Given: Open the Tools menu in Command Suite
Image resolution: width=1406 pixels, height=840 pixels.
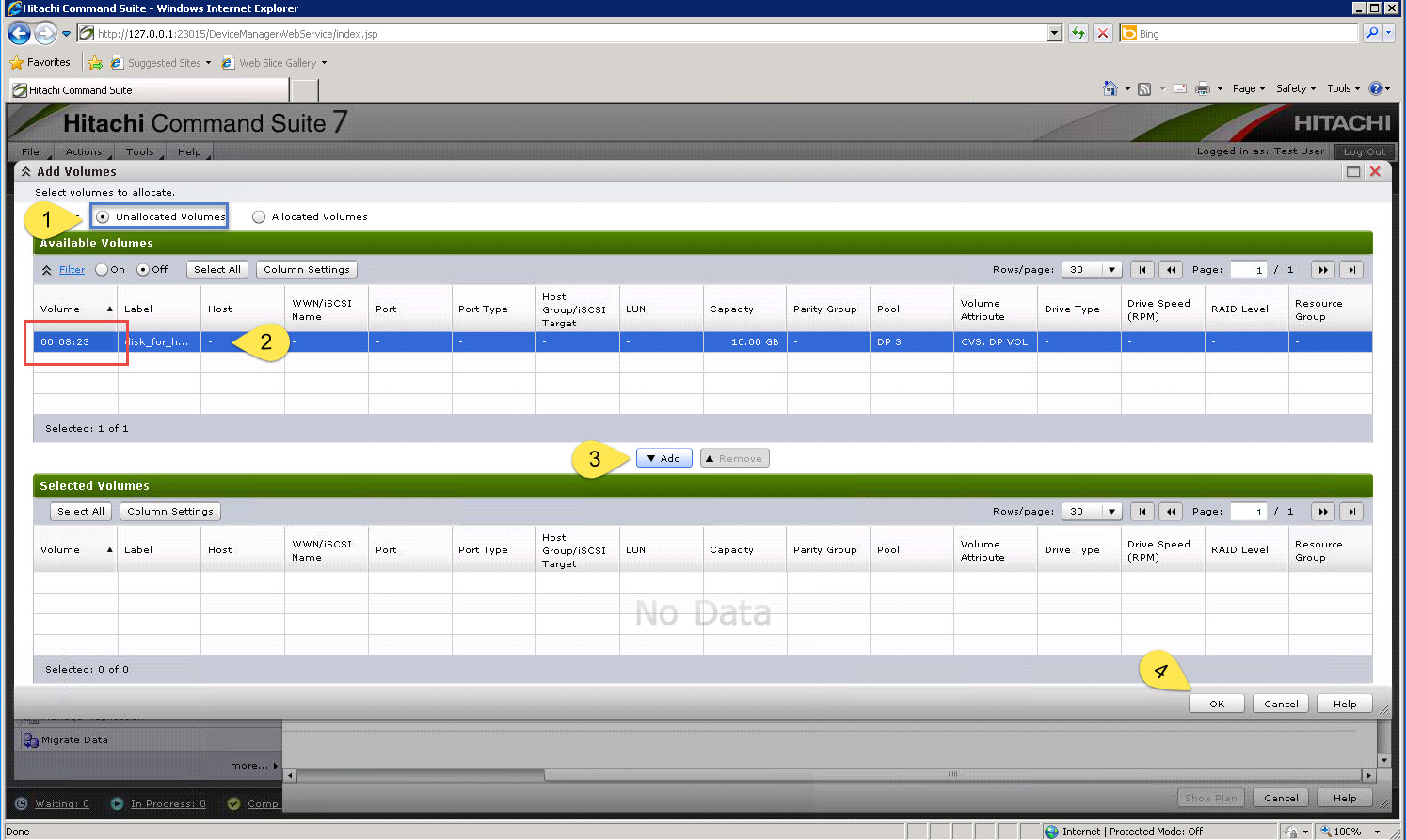Looking at the screenshot, I should [140, 151].
